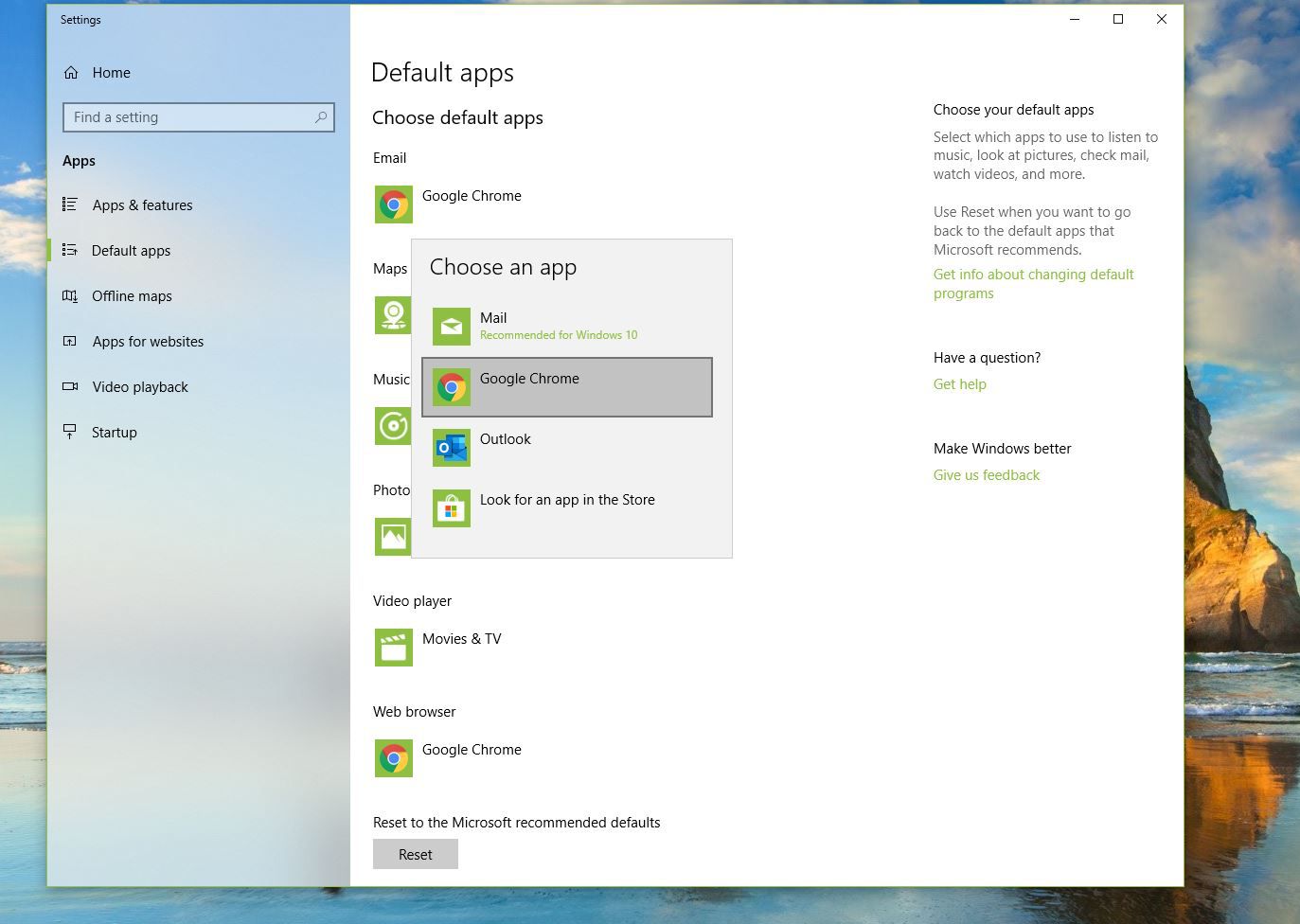
Task: Click the Outlook icon in the popup
Action: [452, 448]
